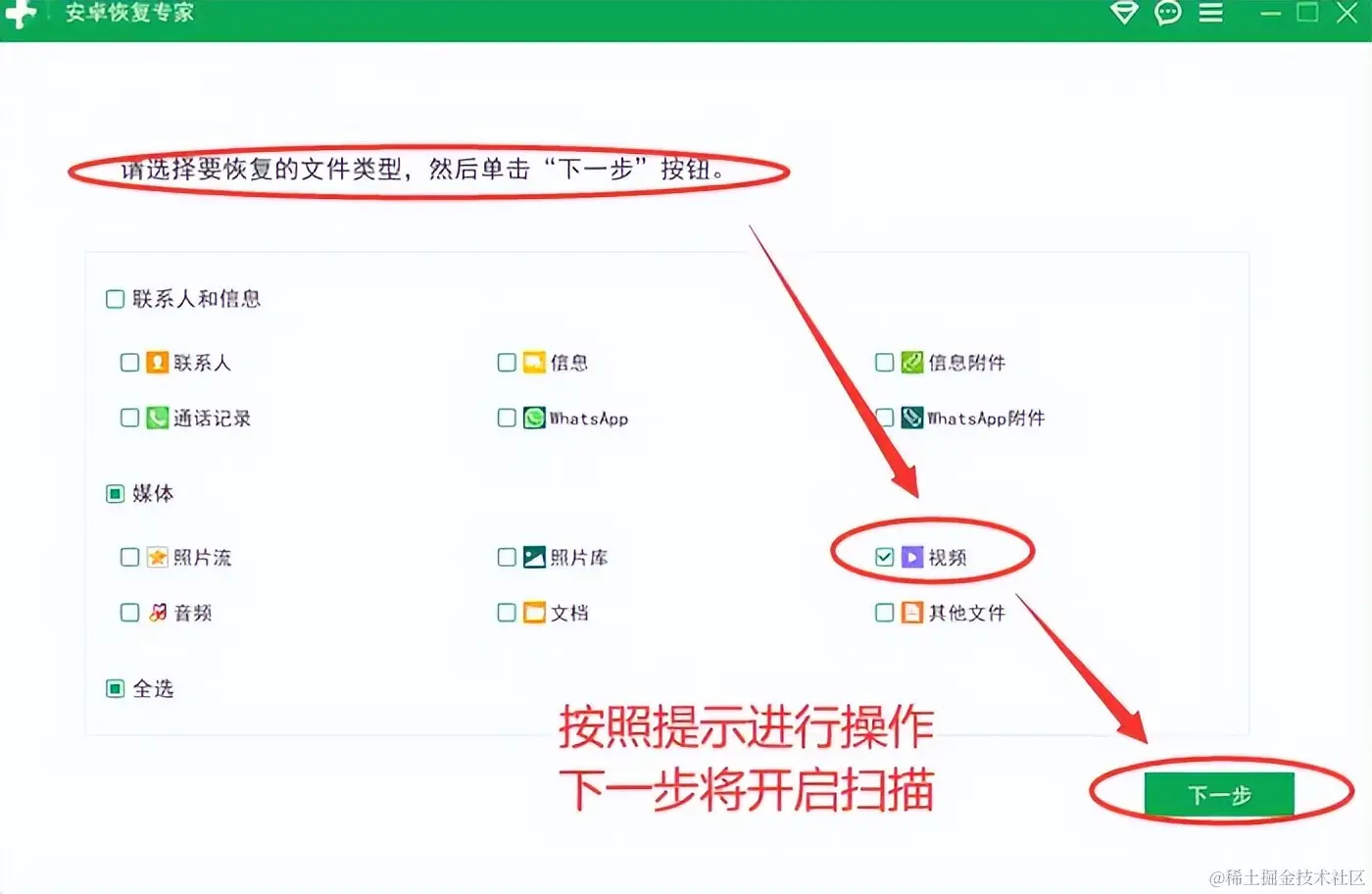This screenshot has width=1372, height=894.
Task: Click the 安卓恢复专家 title text
Action: pyautogui.click(x=129, y=13)
